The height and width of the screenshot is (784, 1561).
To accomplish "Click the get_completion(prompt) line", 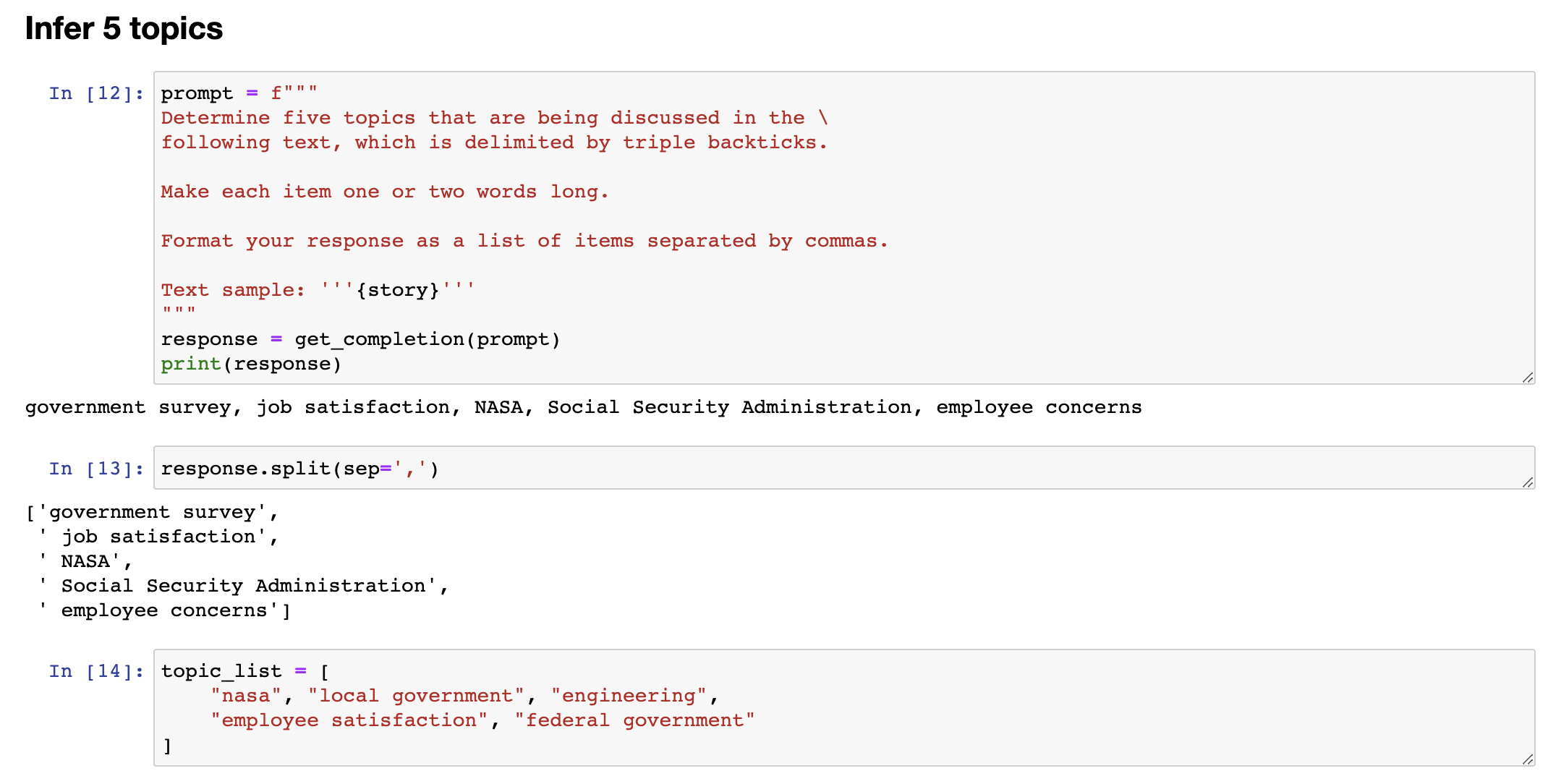I will pos(360,339).
